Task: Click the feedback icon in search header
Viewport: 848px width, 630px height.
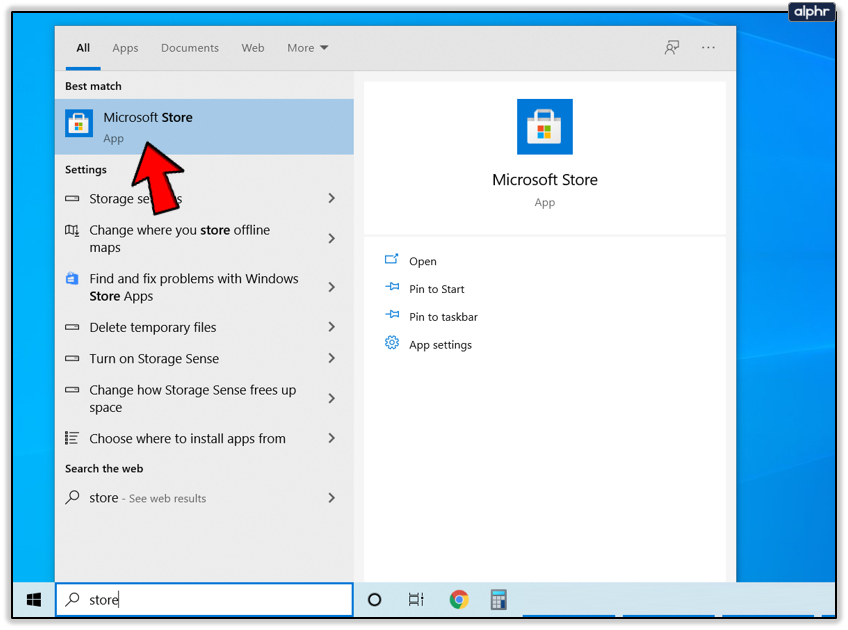Action: tap(672, 48)
